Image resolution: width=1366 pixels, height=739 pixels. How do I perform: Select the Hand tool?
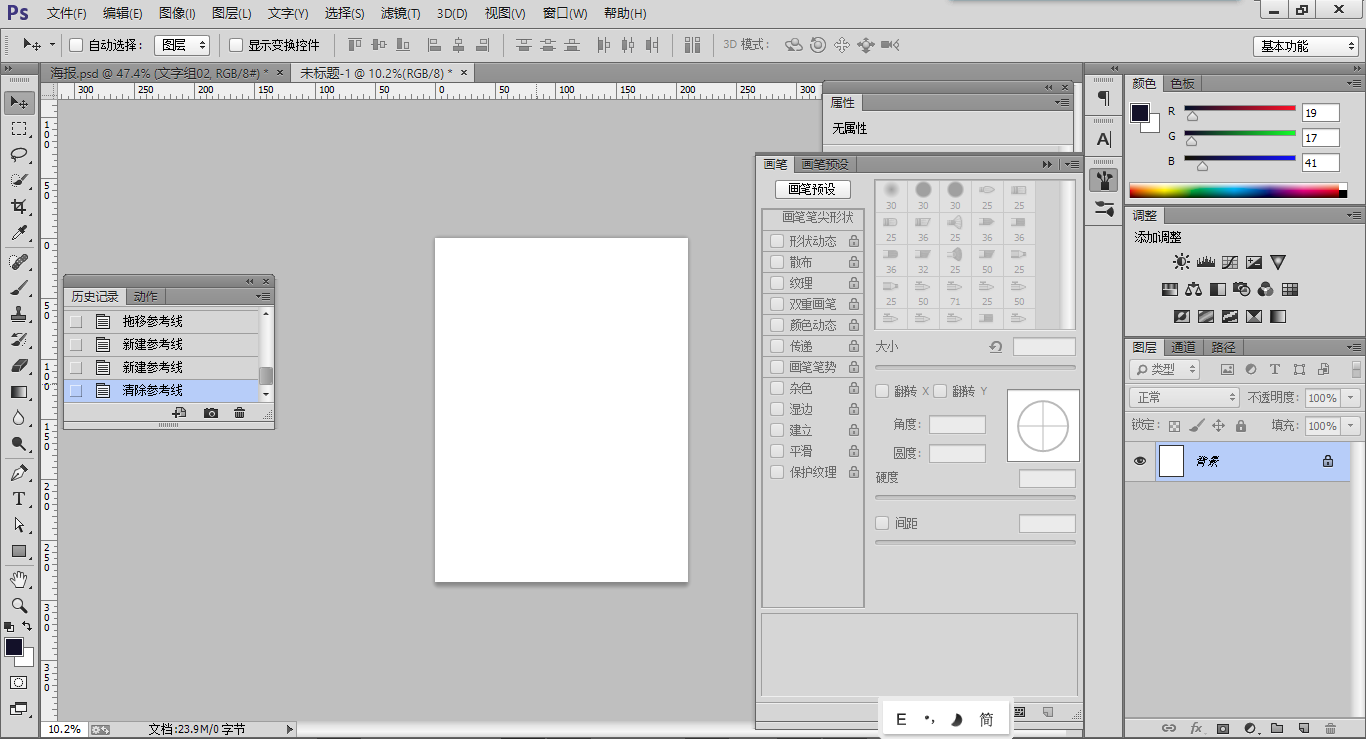[19, 580]
